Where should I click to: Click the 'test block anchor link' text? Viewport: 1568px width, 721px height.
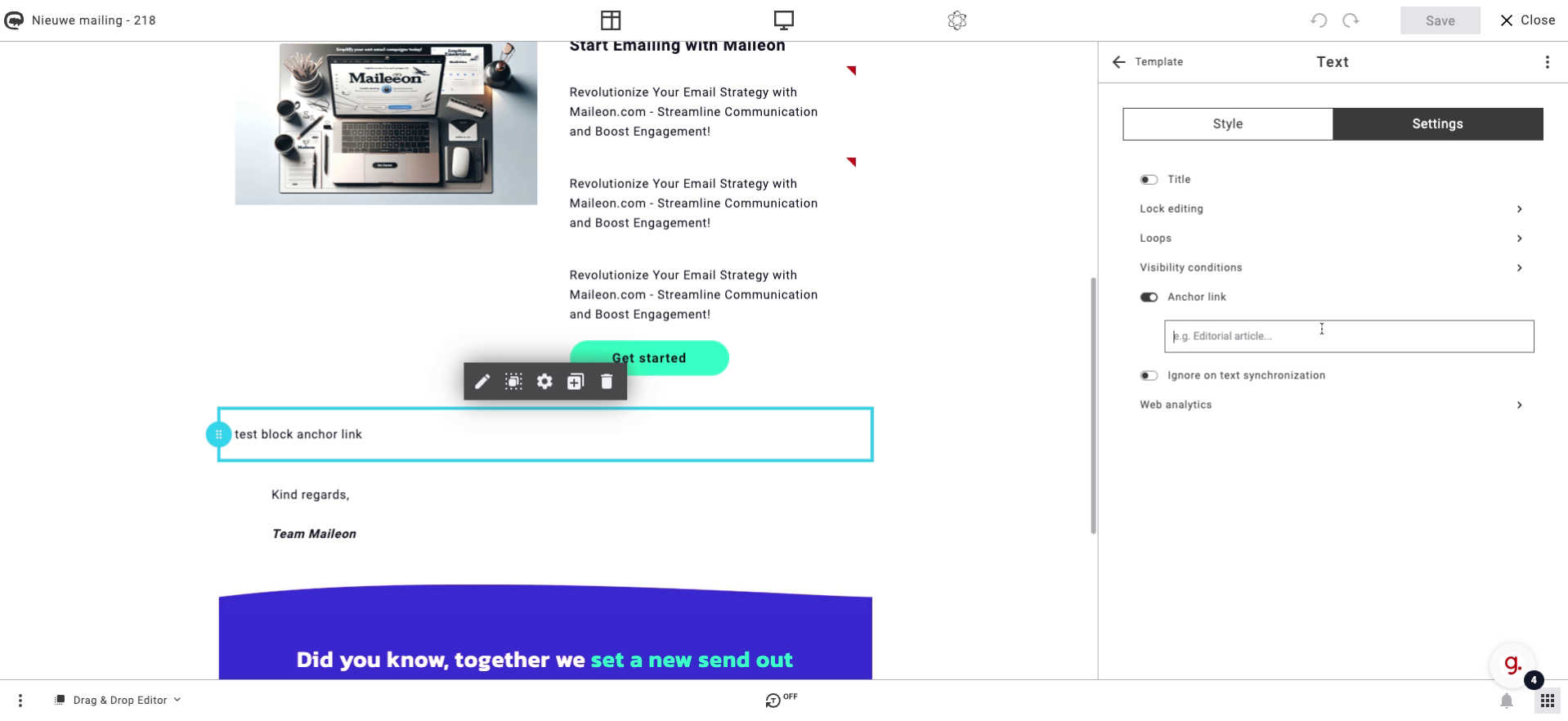tap(298, 435)
